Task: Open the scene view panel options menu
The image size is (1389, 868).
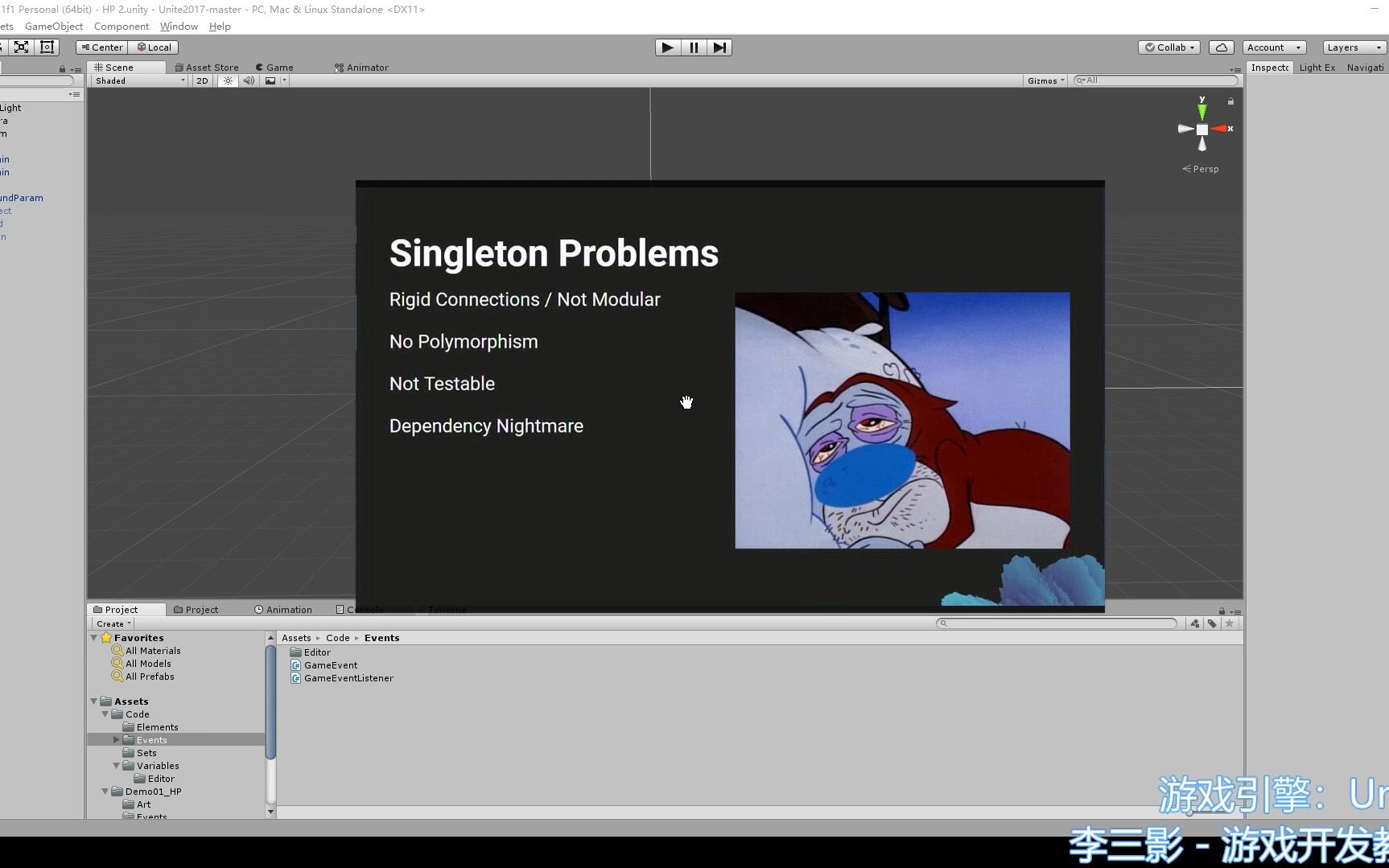Action: pyautogui.click(x=1235, y=70)
